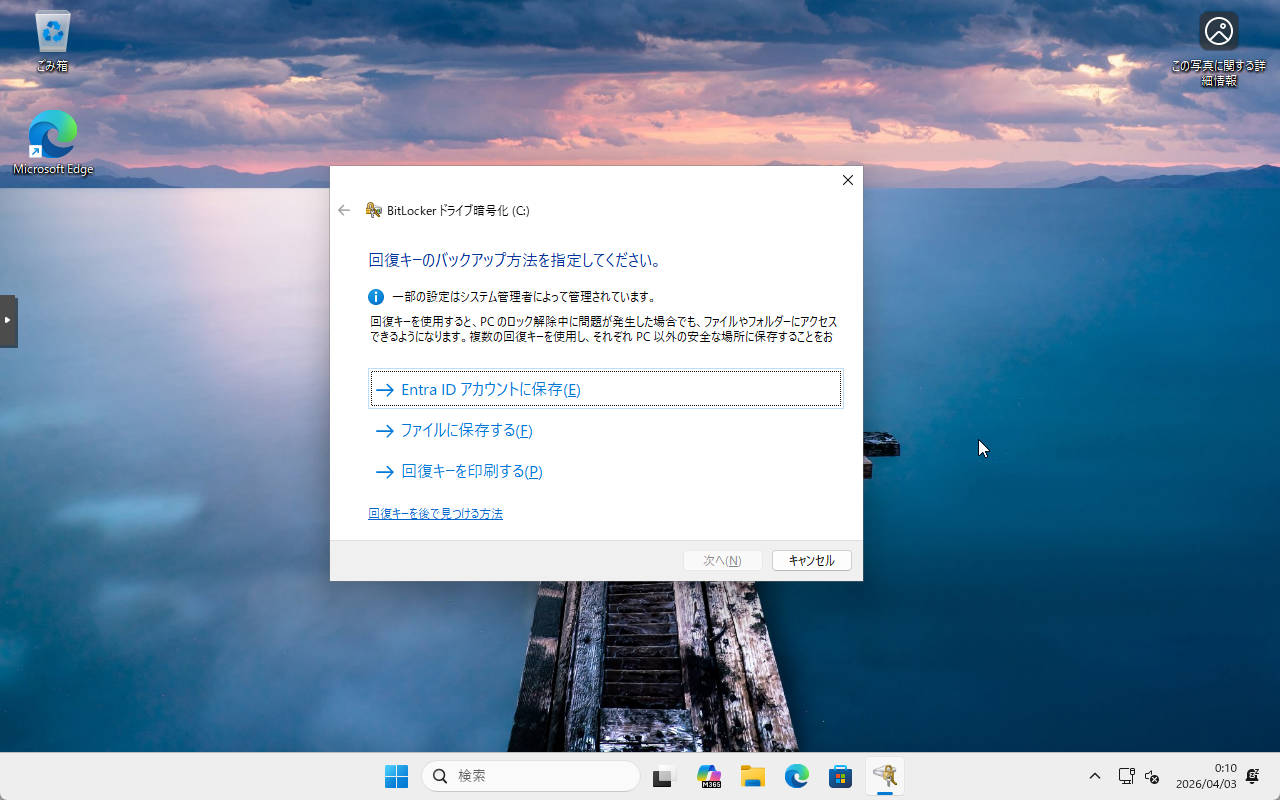
Task: Expand the slide-out panel on the left edge
Action: coord(10,320)
